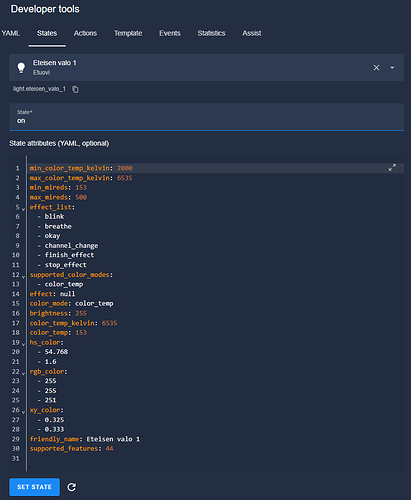Collapse the supported_color_modes block

[23, 277]
